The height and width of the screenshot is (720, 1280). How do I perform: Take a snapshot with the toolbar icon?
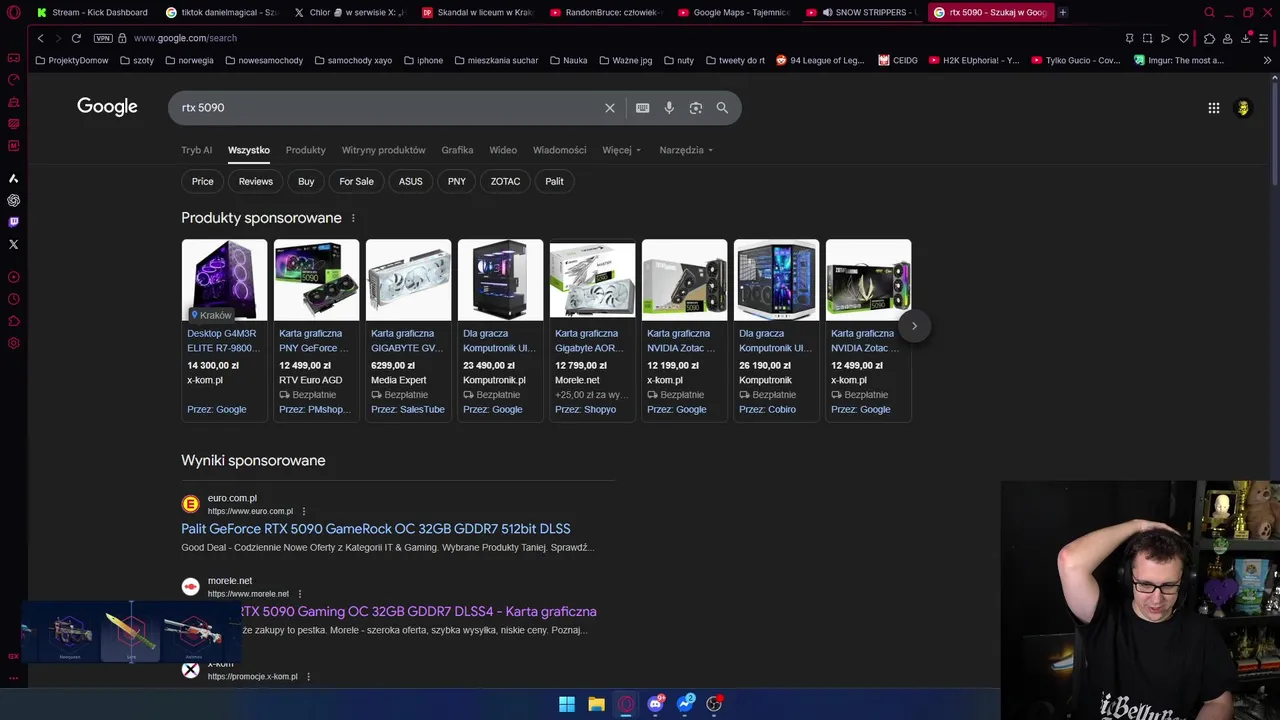(x=1147, y=38)
